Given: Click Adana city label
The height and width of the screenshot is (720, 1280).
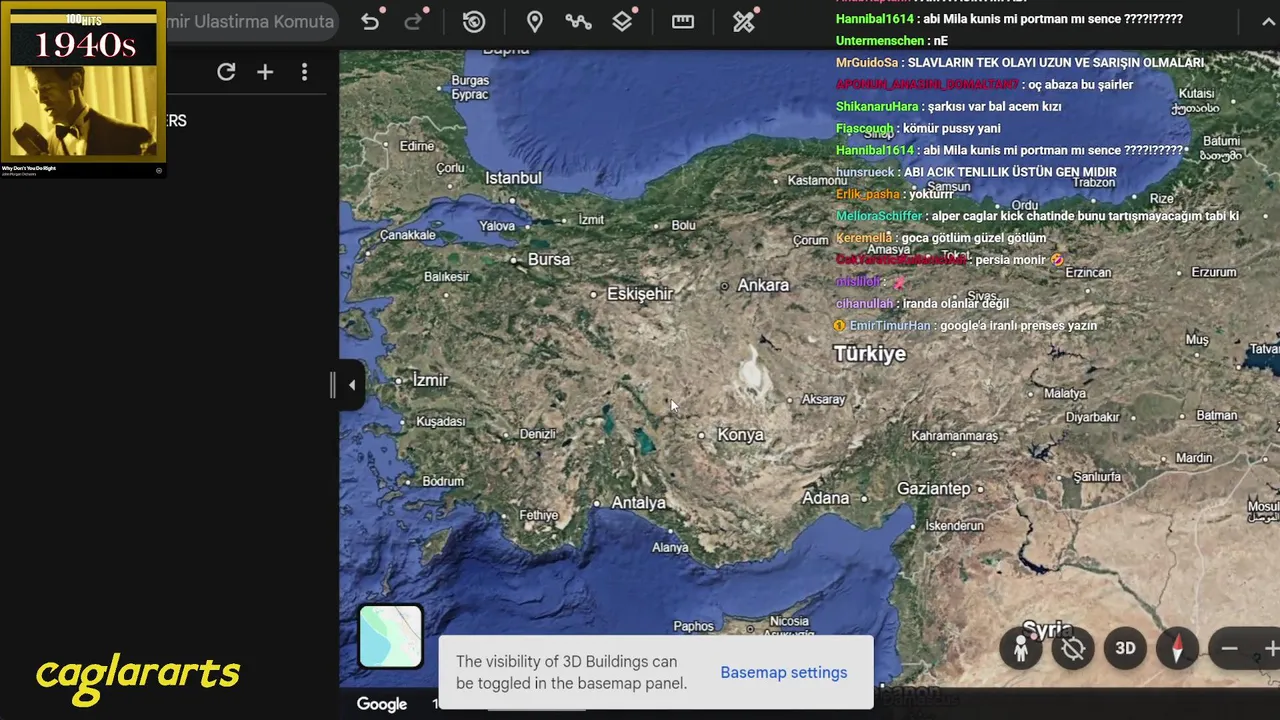Looking at the screenshot, I should (x=825, y=498).
